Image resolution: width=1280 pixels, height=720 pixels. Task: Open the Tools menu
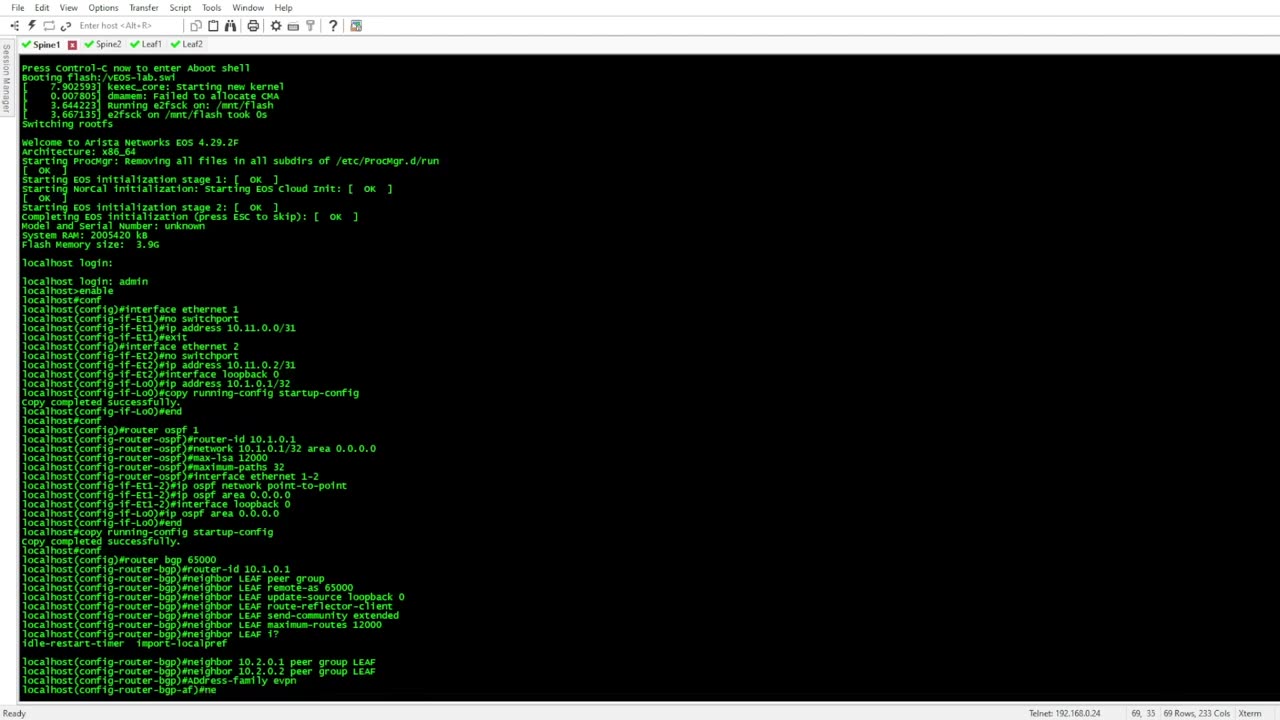coord(211,7)
